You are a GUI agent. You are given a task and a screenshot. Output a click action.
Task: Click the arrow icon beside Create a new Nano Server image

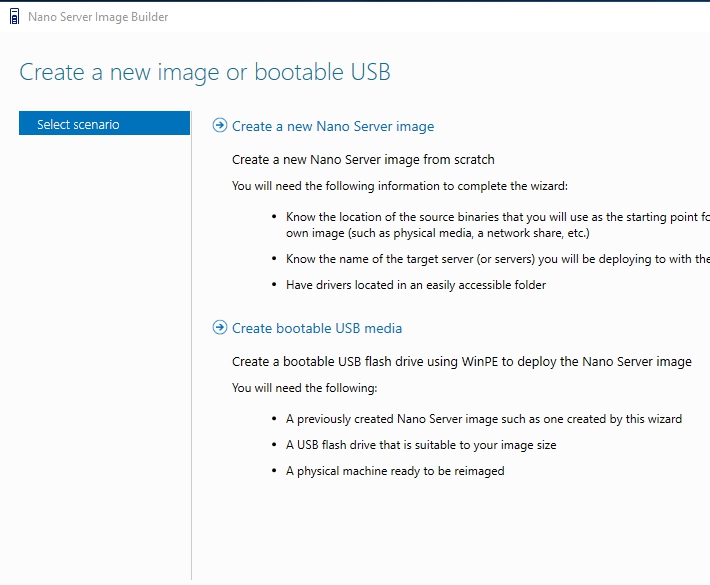(x=220, y=126)
